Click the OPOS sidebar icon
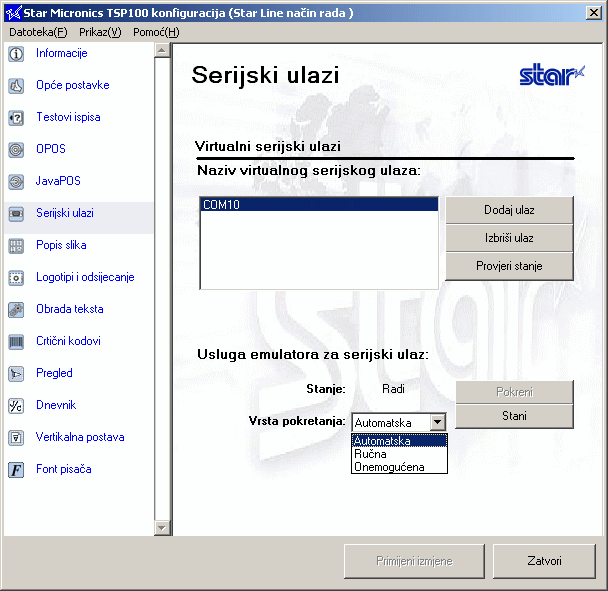 pyautogui.click(x=16, y=150)
